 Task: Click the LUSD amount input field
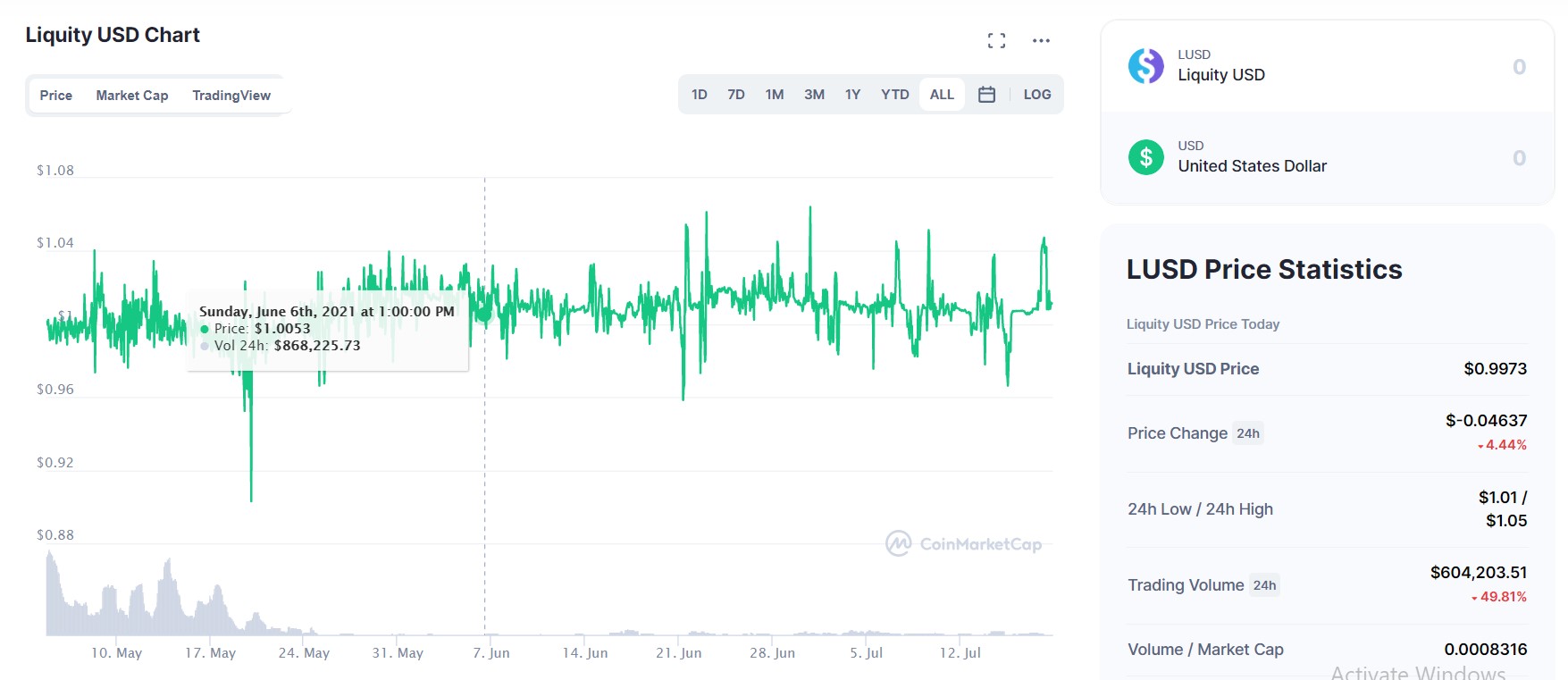tap(1519, 67)
